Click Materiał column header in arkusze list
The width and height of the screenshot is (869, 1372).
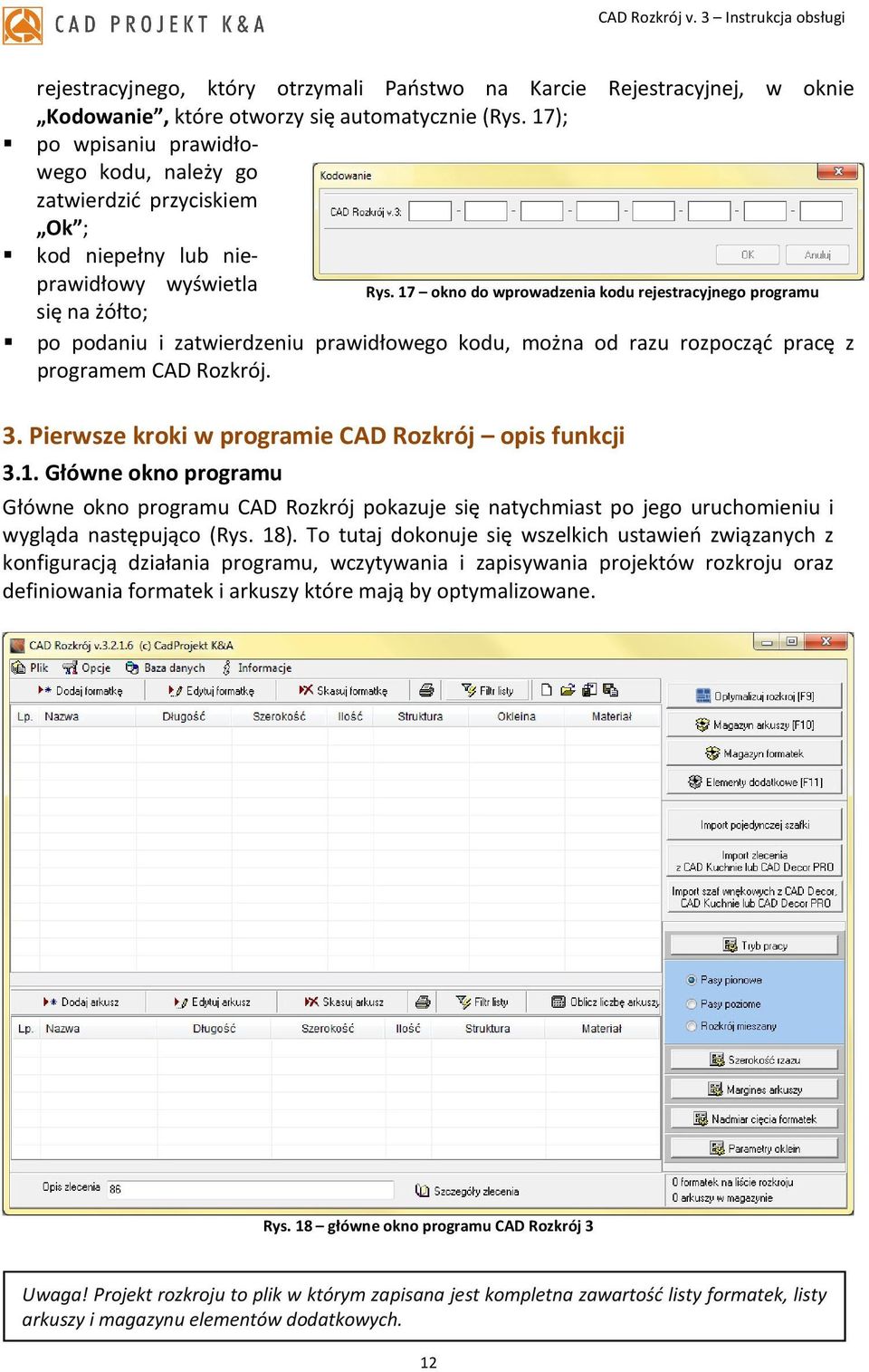click(x=602, y=1028)
